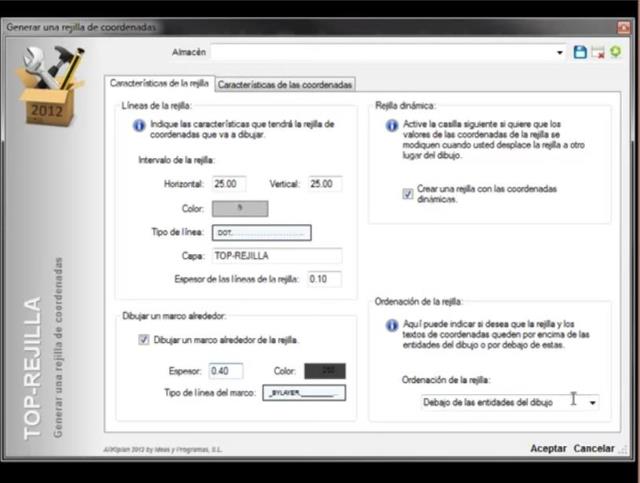Select Características de la rejilla tab
Viewport: 640px width, 483px height.
click(x=159, y=83)
